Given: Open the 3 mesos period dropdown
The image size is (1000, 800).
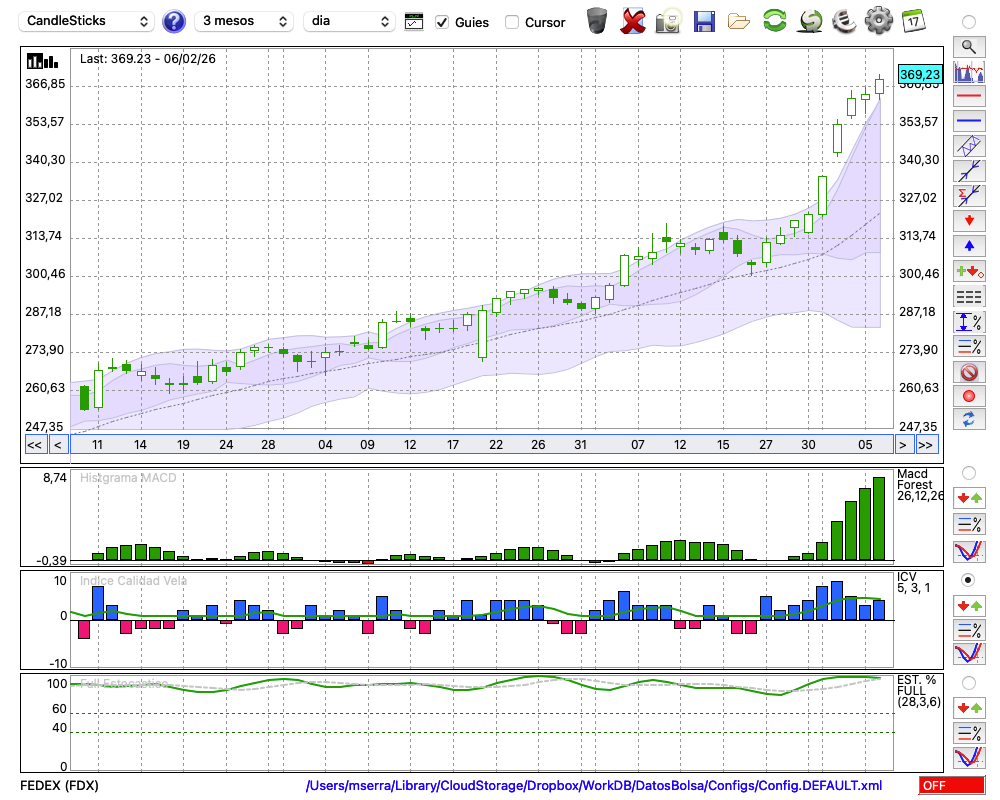Looking at the screenshot, I should (x=243, y=21).
